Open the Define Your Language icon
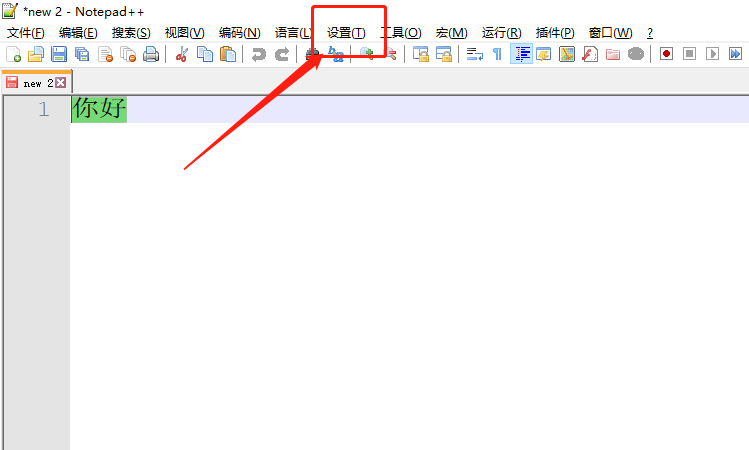This screenshot has width=749, height=450. 544,54
